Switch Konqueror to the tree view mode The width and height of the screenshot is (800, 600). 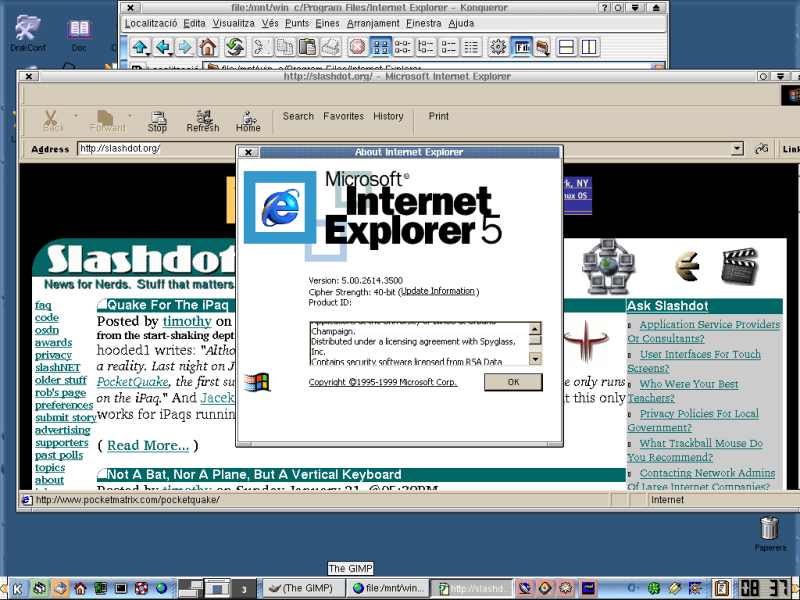[x=426, y=47]
